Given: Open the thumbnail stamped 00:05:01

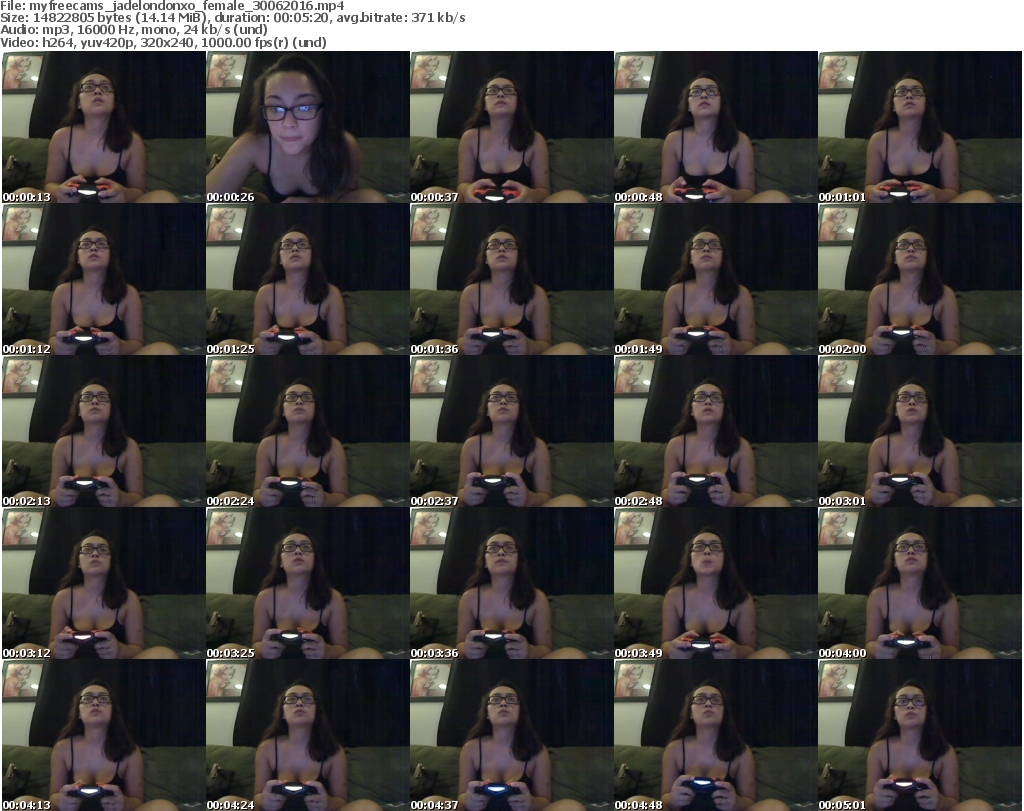Looking at the screenshot, I should tap(920, 736).
